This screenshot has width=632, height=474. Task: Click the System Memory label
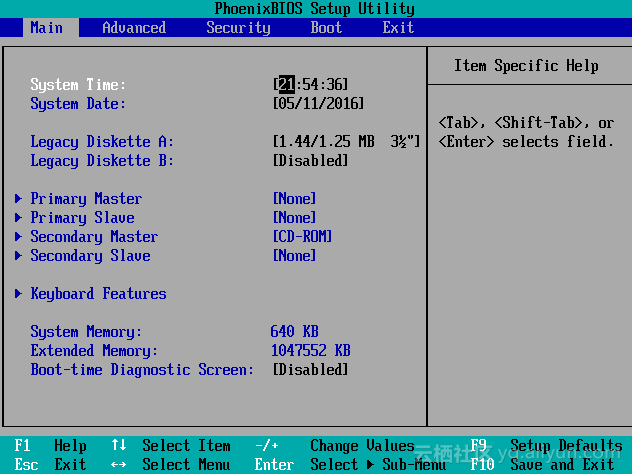(86, 332)
